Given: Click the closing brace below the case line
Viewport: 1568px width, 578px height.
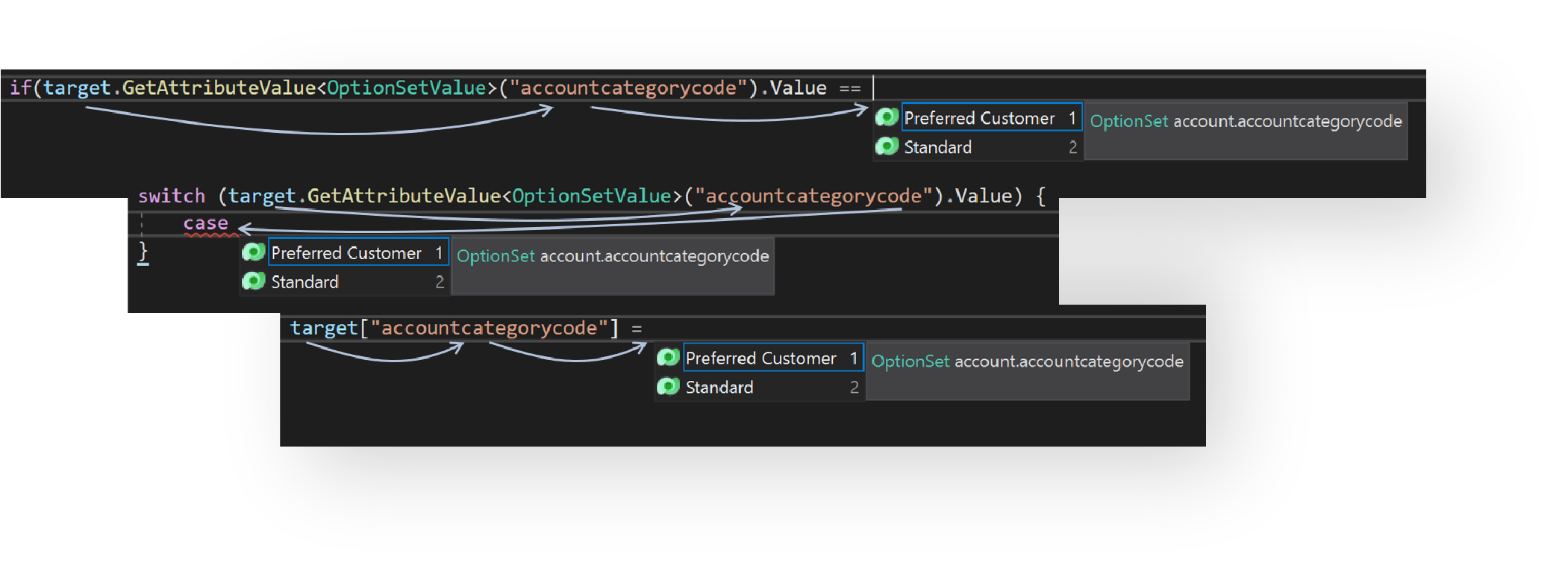Looking at the screenshot, I should [x=143, y=252].
